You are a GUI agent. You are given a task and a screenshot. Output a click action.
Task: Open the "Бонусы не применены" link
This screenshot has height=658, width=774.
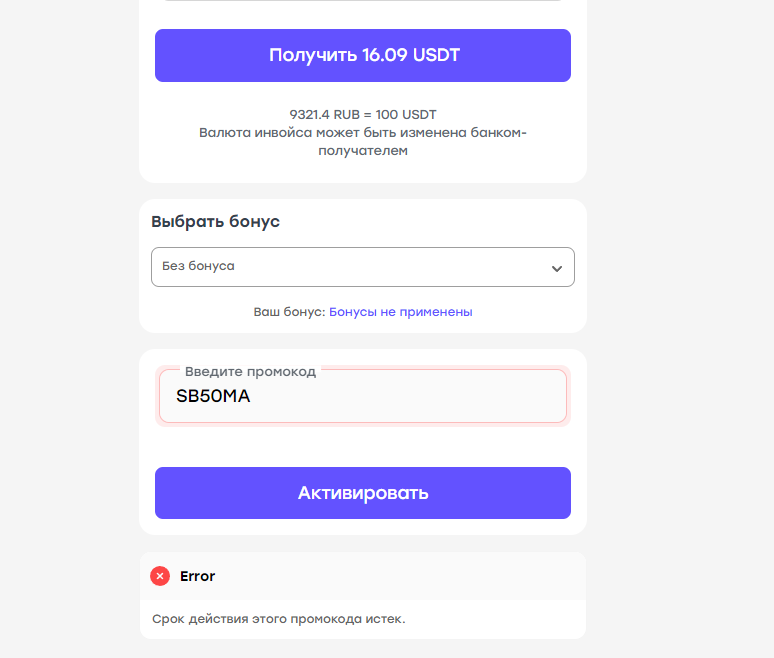(400, 312)
